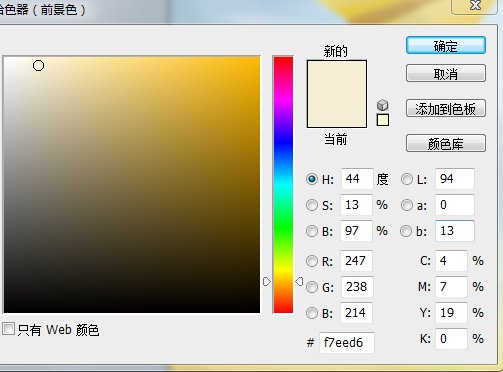Click the out-of-gamut web-safe cube icon

point(382,105)
